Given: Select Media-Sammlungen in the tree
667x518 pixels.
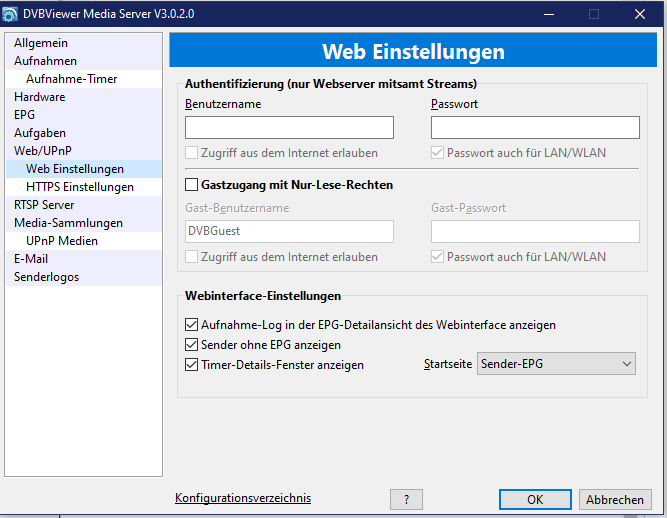Looking at the screenshot, I should (84, 223).
